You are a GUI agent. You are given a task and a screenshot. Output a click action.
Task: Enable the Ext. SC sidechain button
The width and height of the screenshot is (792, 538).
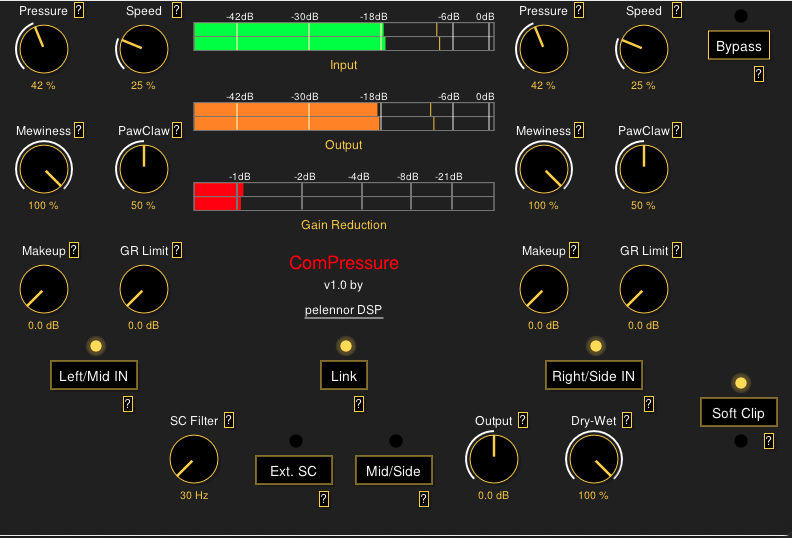293,470
